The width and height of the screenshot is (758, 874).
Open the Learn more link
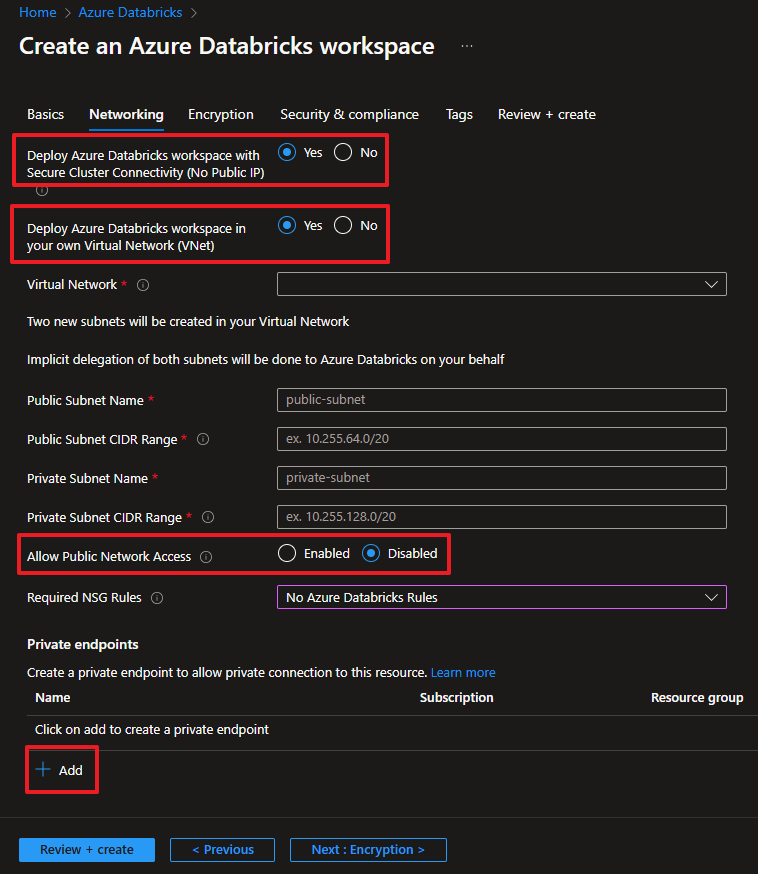coord(463,672)
